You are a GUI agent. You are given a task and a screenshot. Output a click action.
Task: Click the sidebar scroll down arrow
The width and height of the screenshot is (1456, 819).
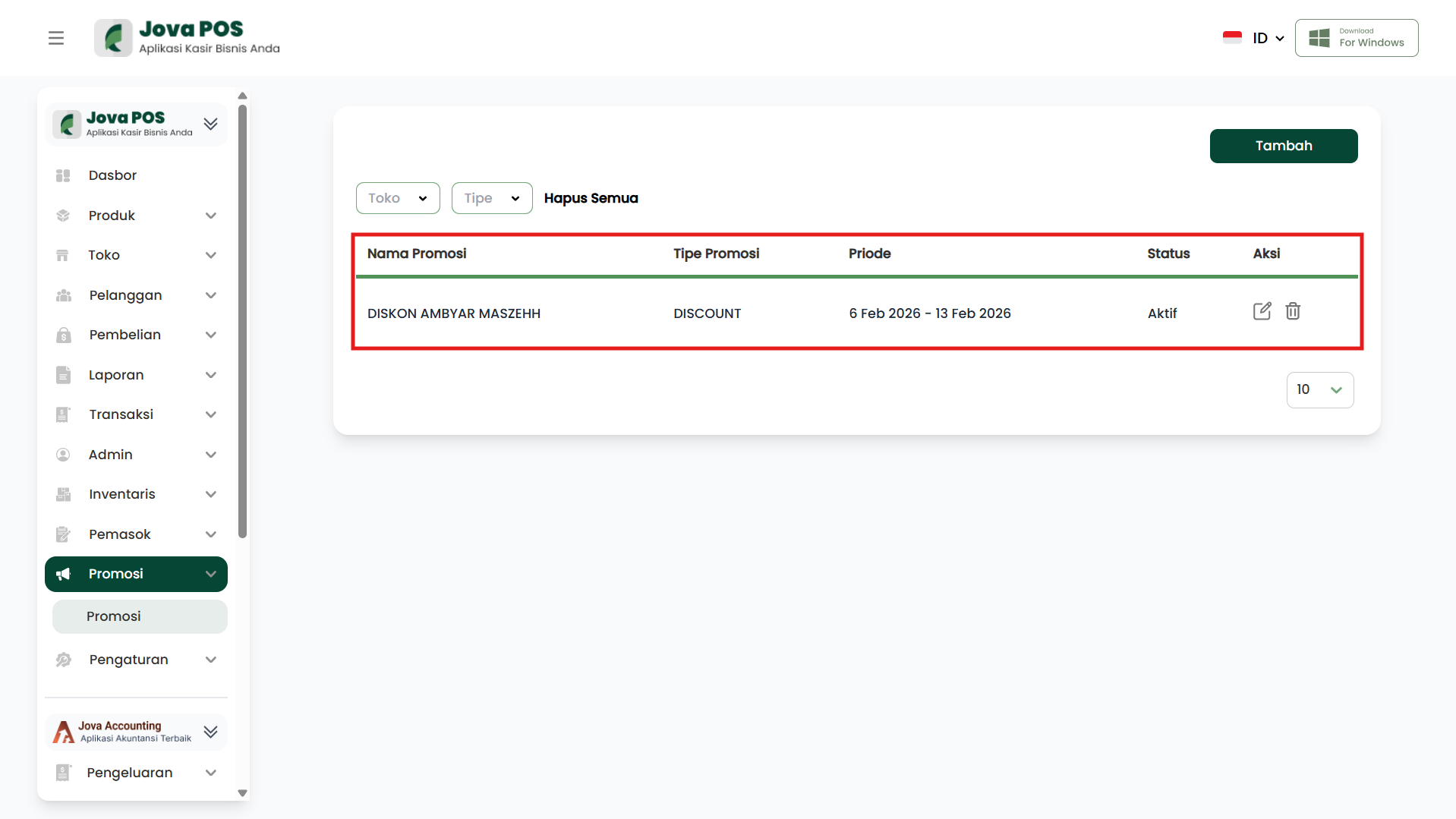(243, 793)
